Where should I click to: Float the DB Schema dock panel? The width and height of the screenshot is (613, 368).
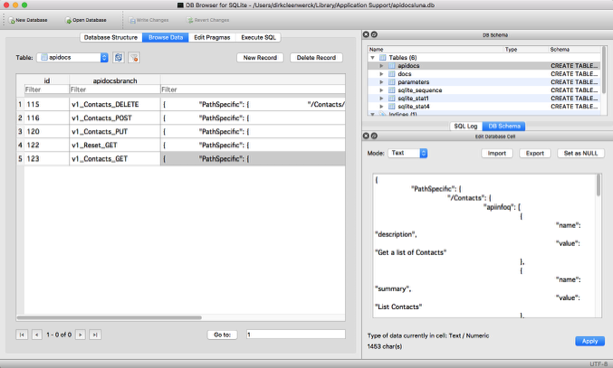pos(374,34)
